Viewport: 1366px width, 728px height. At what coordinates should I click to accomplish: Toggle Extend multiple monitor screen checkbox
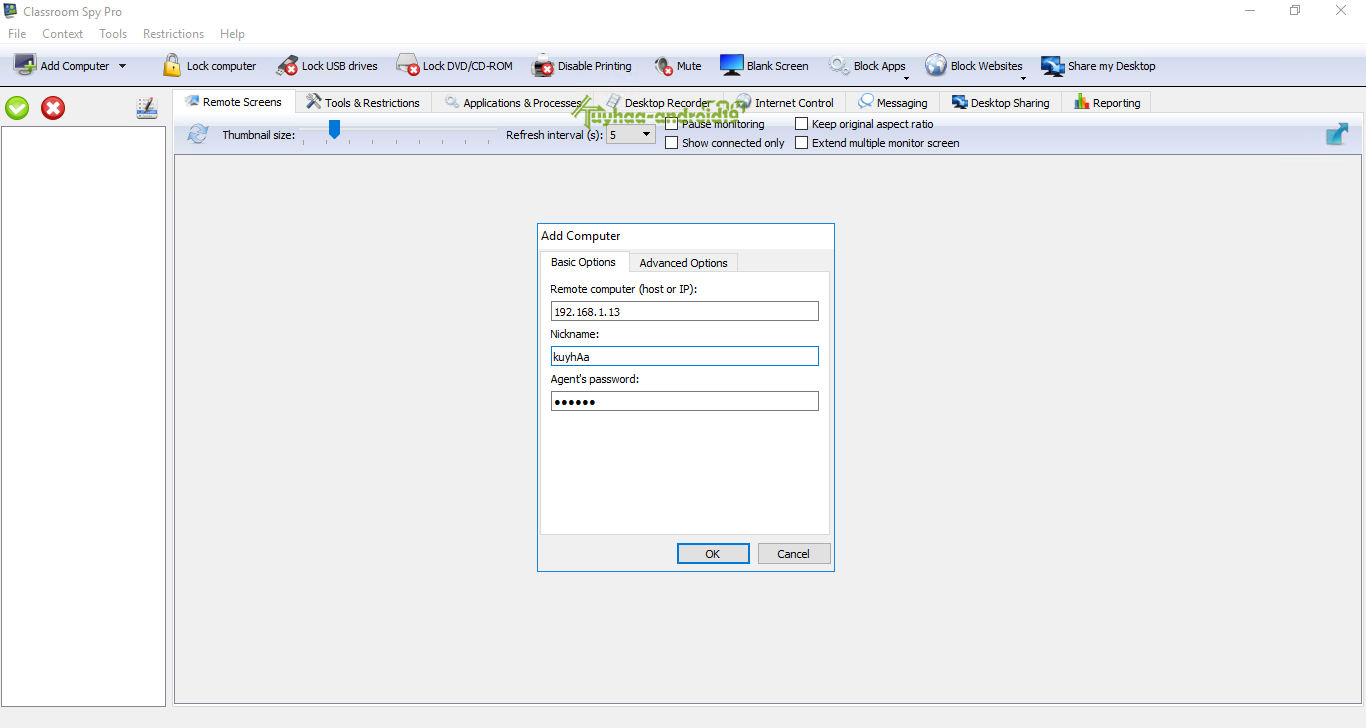[x=802, y=143]
